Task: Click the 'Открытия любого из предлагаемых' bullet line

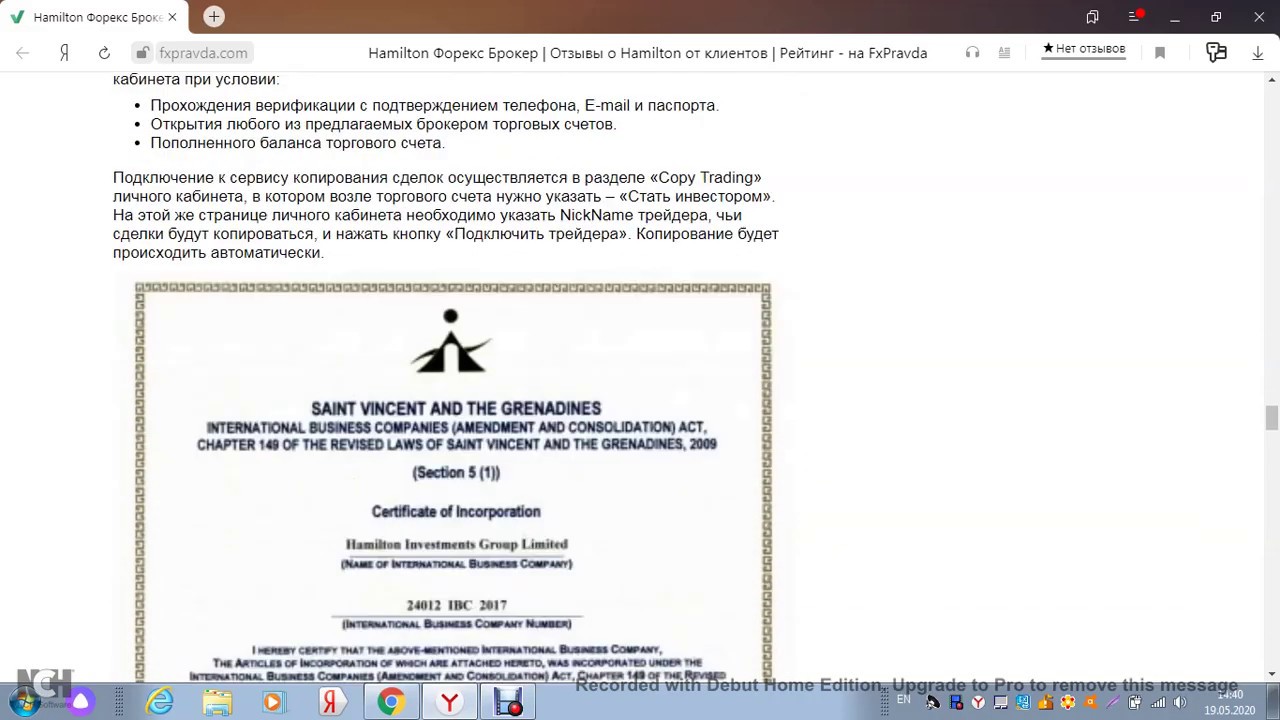Action: [x=383, y=124]
